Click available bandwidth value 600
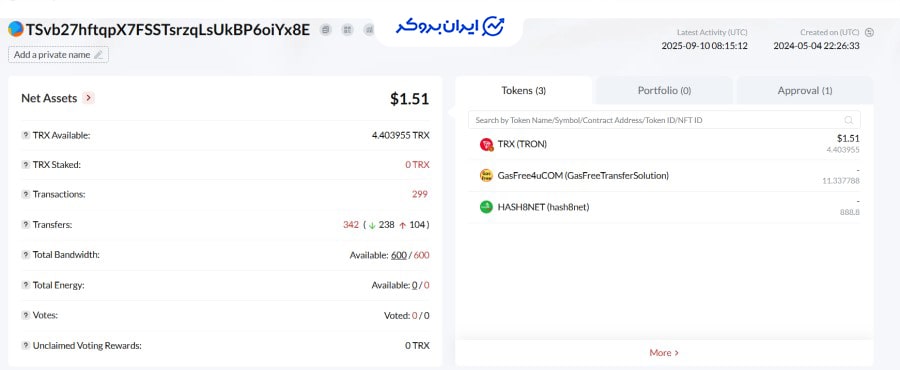 click(x=399, y=255)
